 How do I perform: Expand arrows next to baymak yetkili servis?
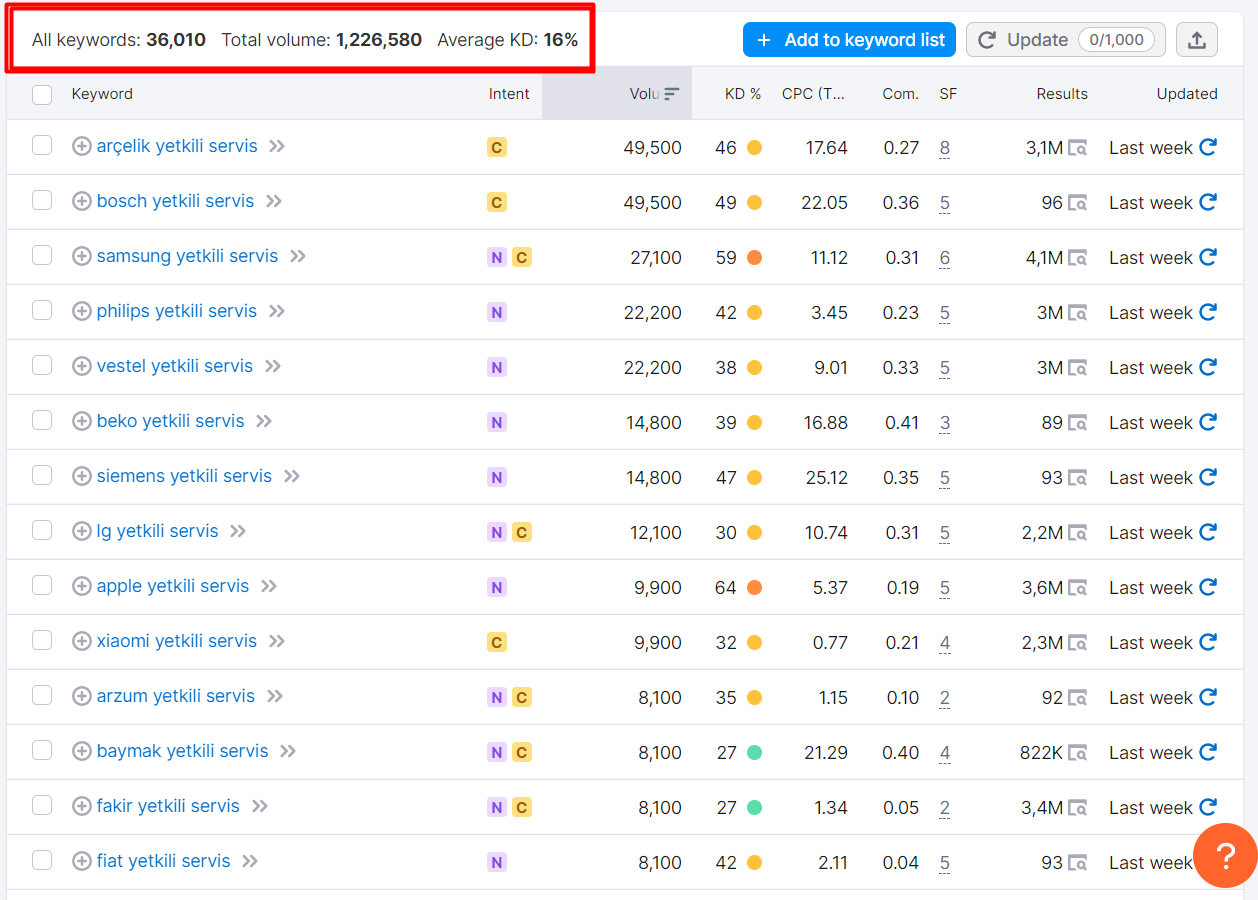288,751
